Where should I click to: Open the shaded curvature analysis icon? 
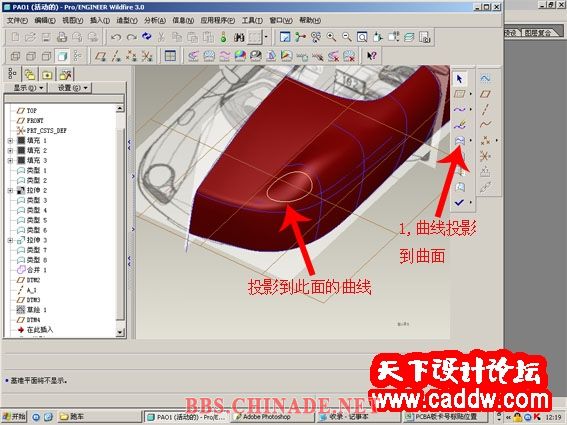pyautogui.click(x=240, y=56)
